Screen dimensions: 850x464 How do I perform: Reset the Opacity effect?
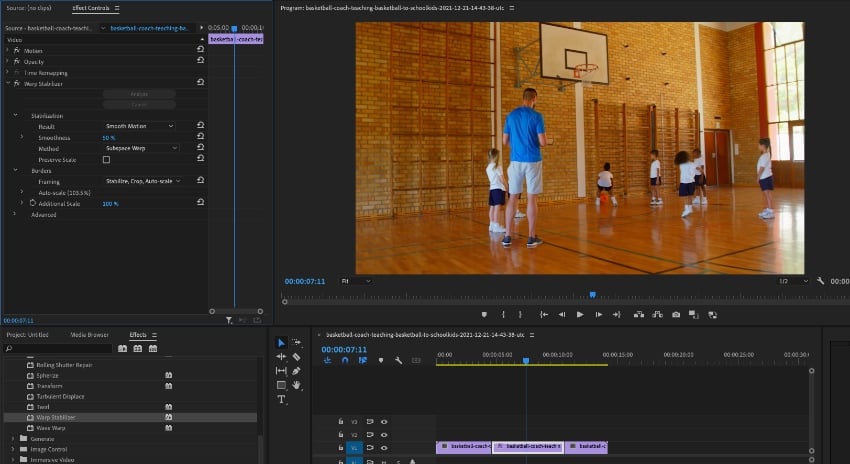(x=200, y=60)
